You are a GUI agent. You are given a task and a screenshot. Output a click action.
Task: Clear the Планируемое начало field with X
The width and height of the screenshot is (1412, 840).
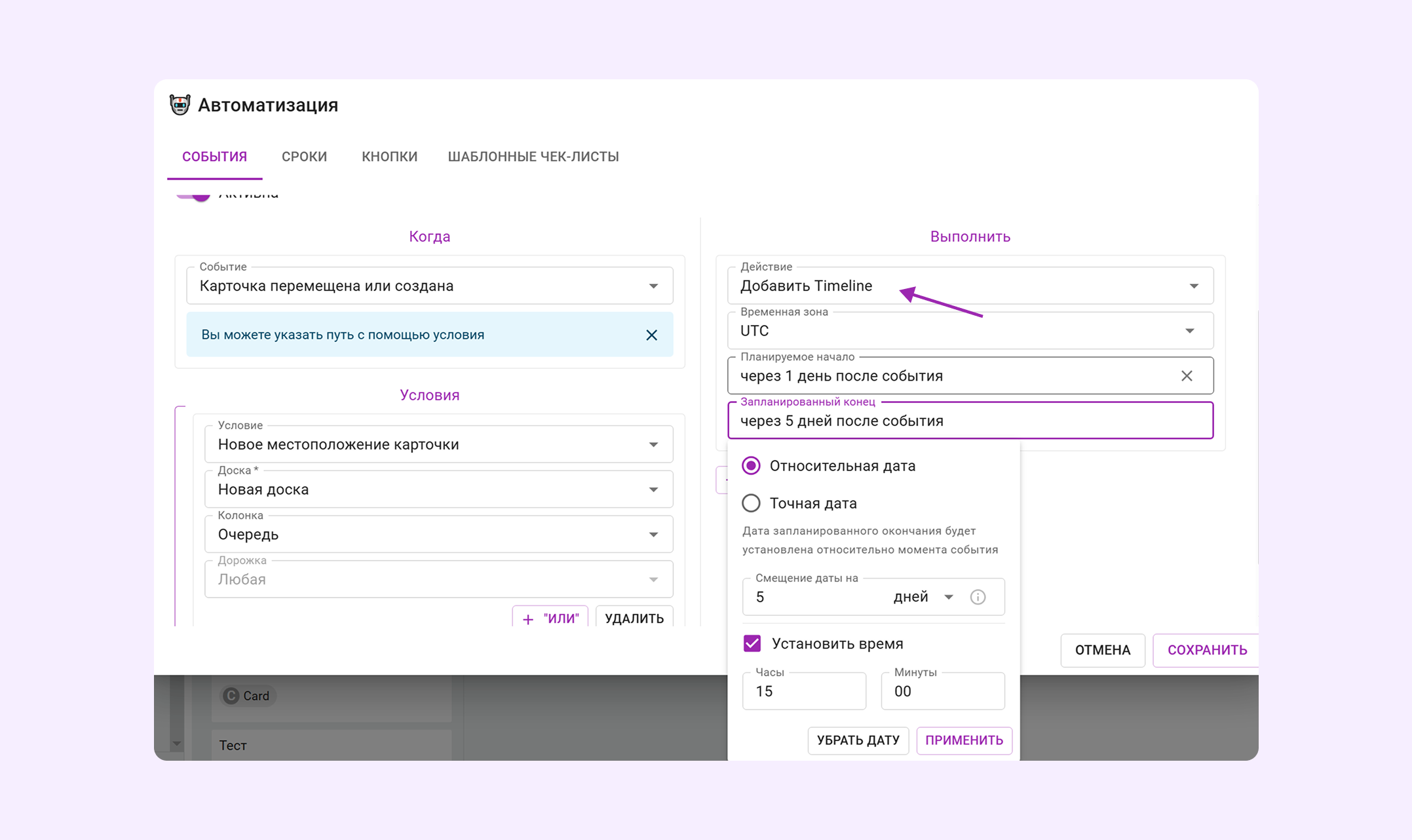click(1187, 376)
